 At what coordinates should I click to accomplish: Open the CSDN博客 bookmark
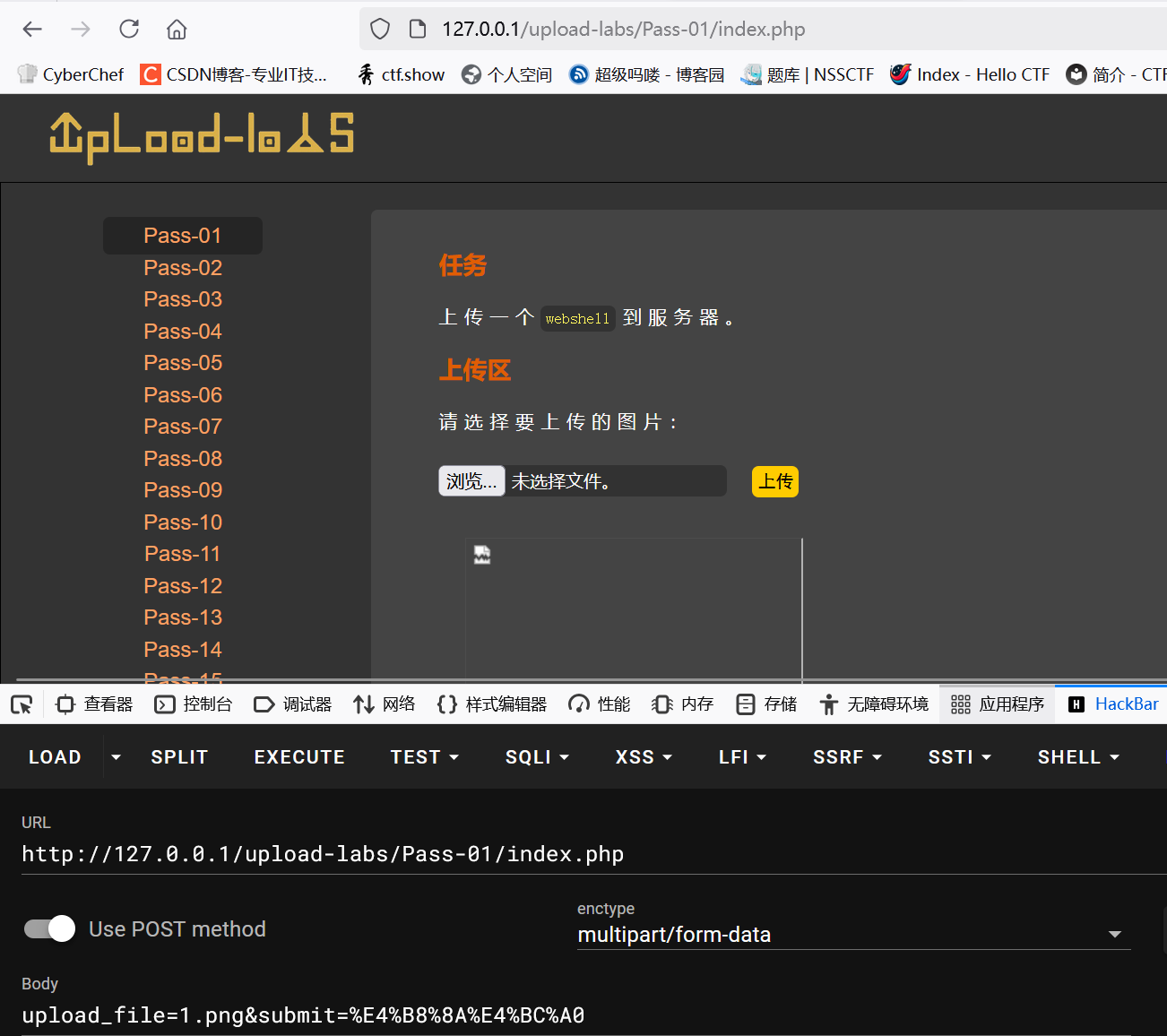[x=234, y=74]
